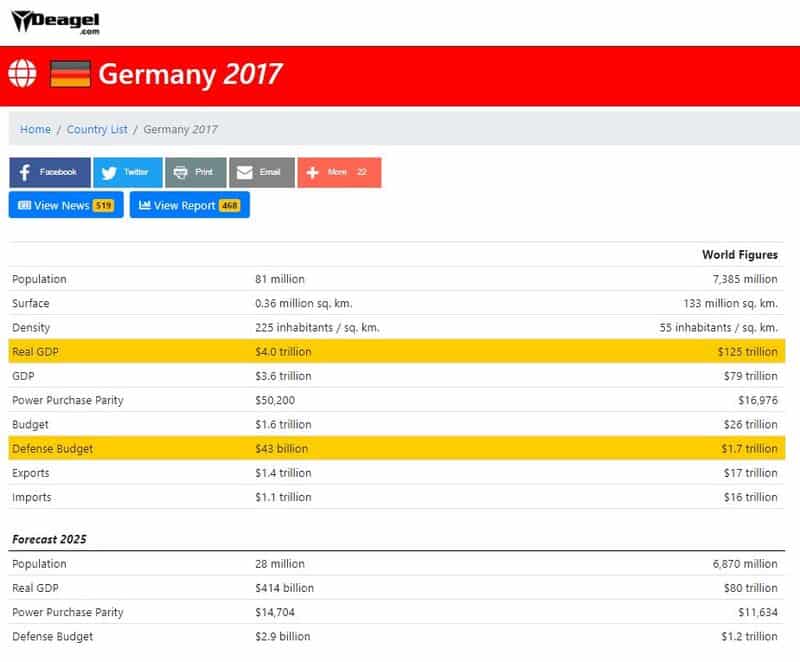The width and height of the screenshot is (800, 662).
Task: Open Country List breadcrumb link
Action: click(x=97, y=129)
